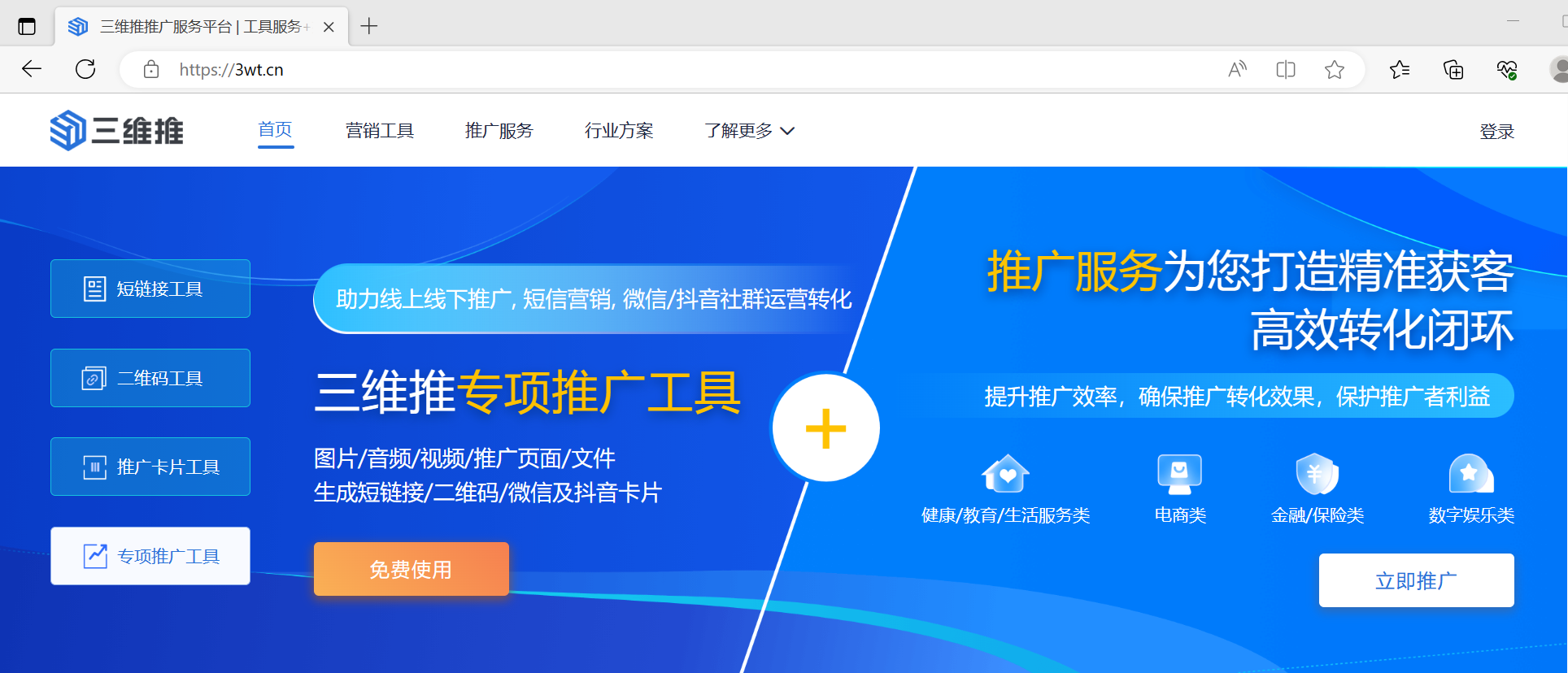1568x673 pixels.
Task: Open browser Collections
Action: 1453,70
